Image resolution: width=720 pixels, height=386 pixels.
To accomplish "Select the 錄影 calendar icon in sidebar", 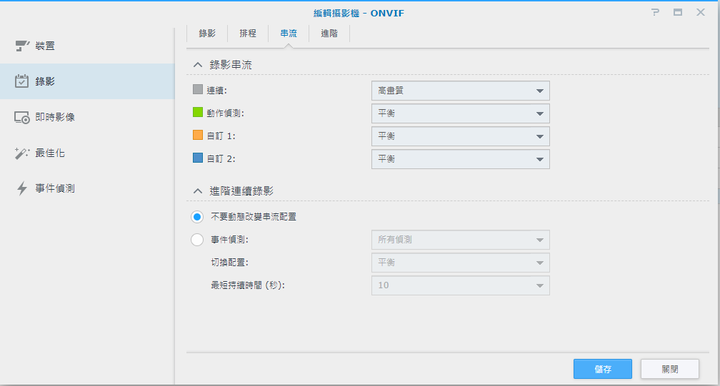I will tap(22, 81).
